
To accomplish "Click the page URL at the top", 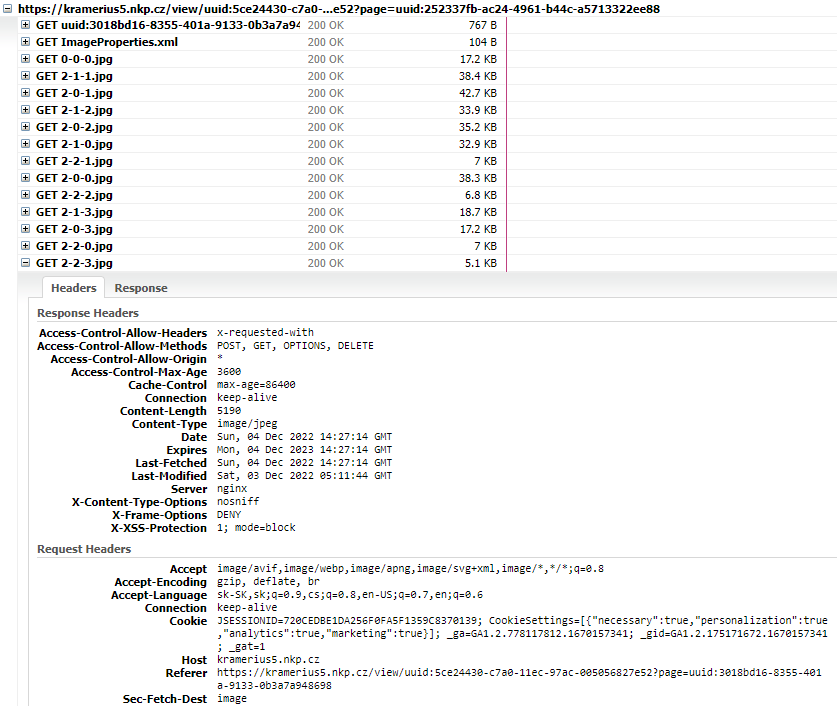I will (x=338, y=9).
